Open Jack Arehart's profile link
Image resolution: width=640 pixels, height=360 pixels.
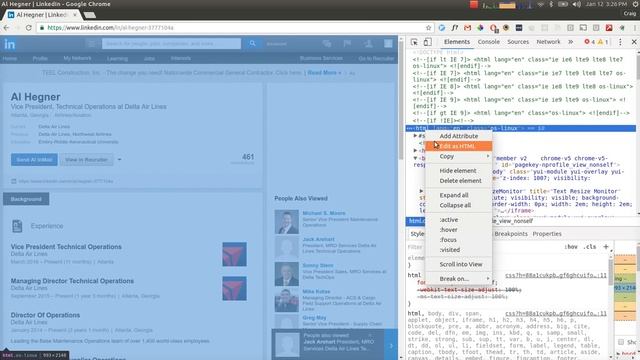click(318, 239)
